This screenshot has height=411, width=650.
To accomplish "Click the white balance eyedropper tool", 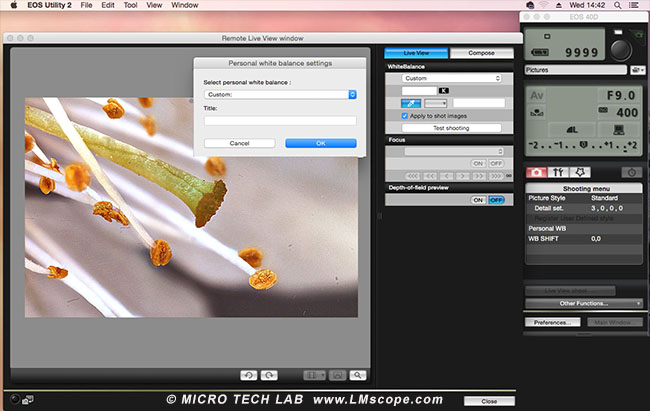I will click(411, 103).
